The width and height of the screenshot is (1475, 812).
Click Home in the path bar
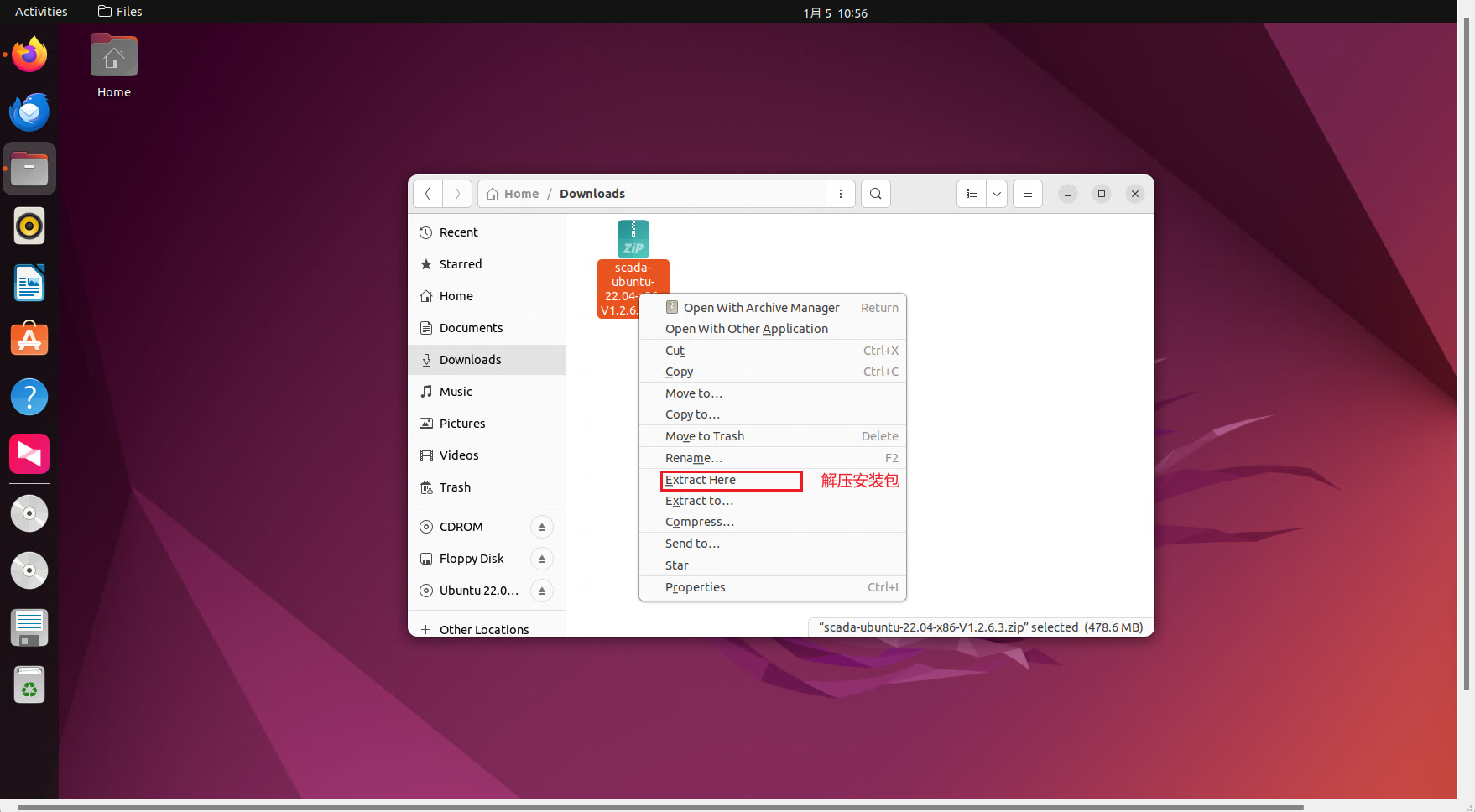pos(520,194)
